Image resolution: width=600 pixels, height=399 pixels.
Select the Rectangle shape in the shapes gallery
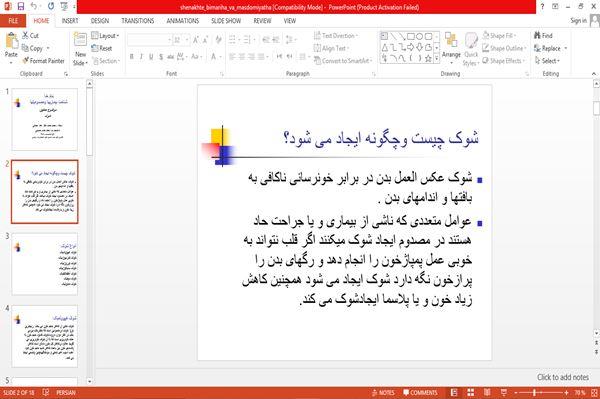pyautogui.click(x=411, y=36)
